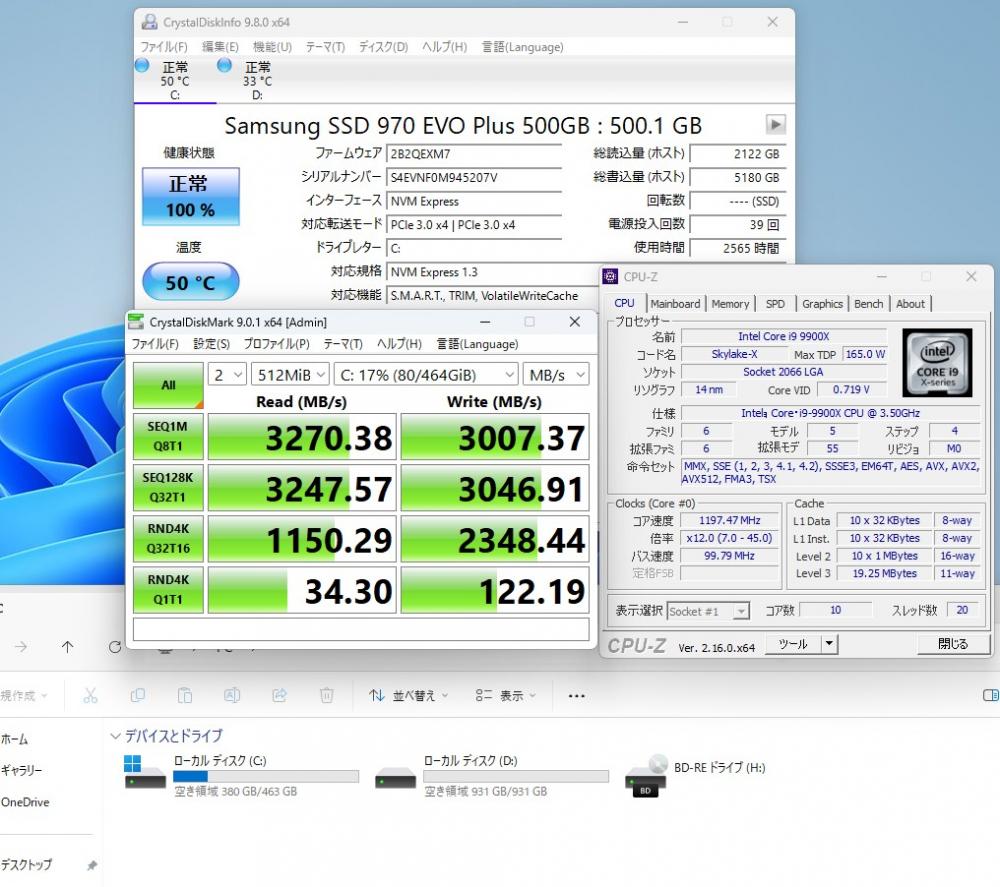Click the 閉じる button in CPU-Z
This screenshot has width=1000, height=887.
[953, 644]
